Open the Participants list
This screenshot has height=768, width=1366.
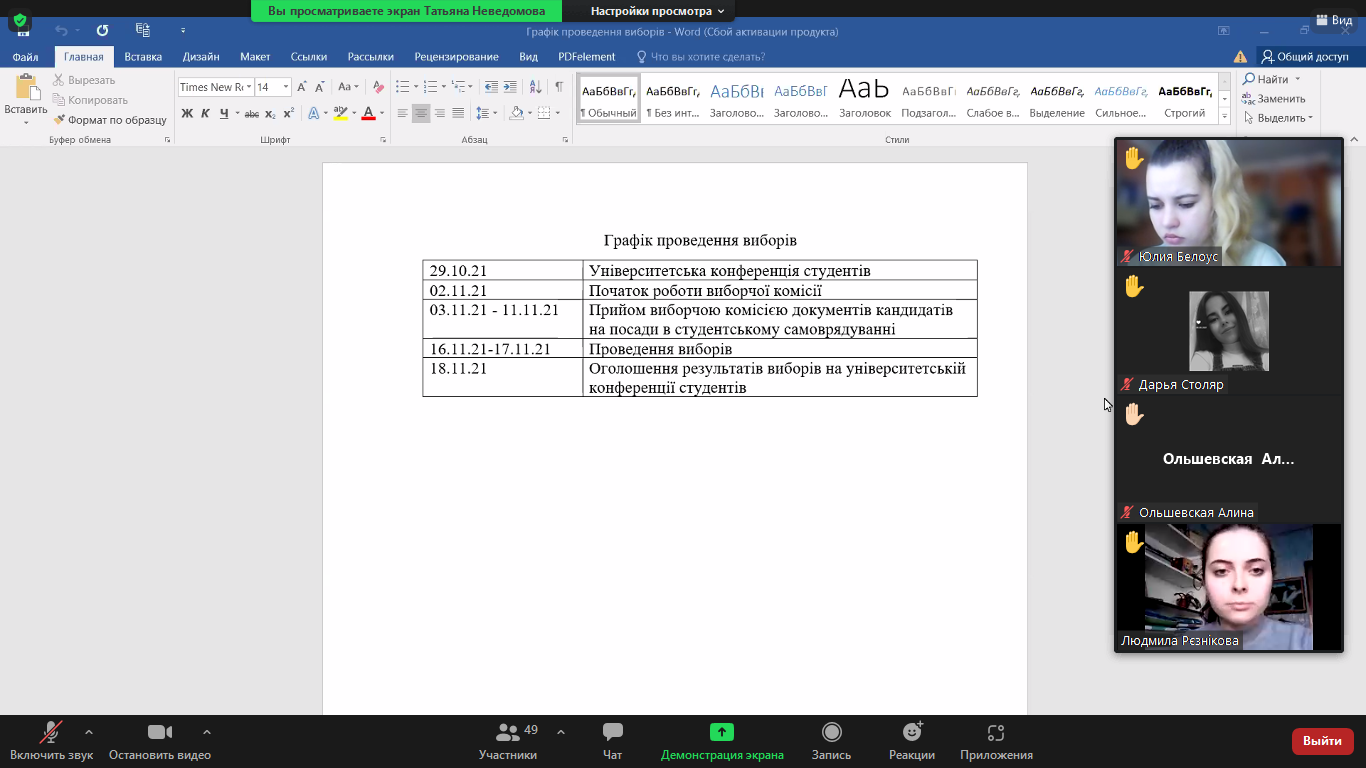[x=508, y=733]
